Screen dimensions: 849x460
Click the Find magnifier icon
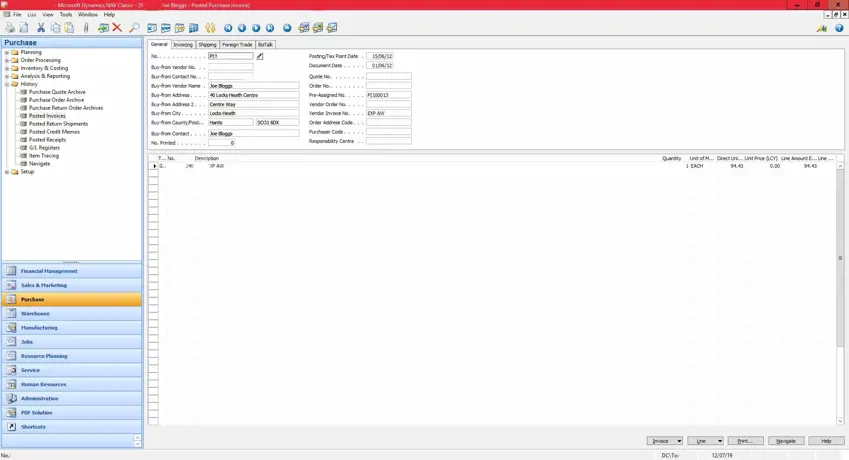(x=134, y=28)
